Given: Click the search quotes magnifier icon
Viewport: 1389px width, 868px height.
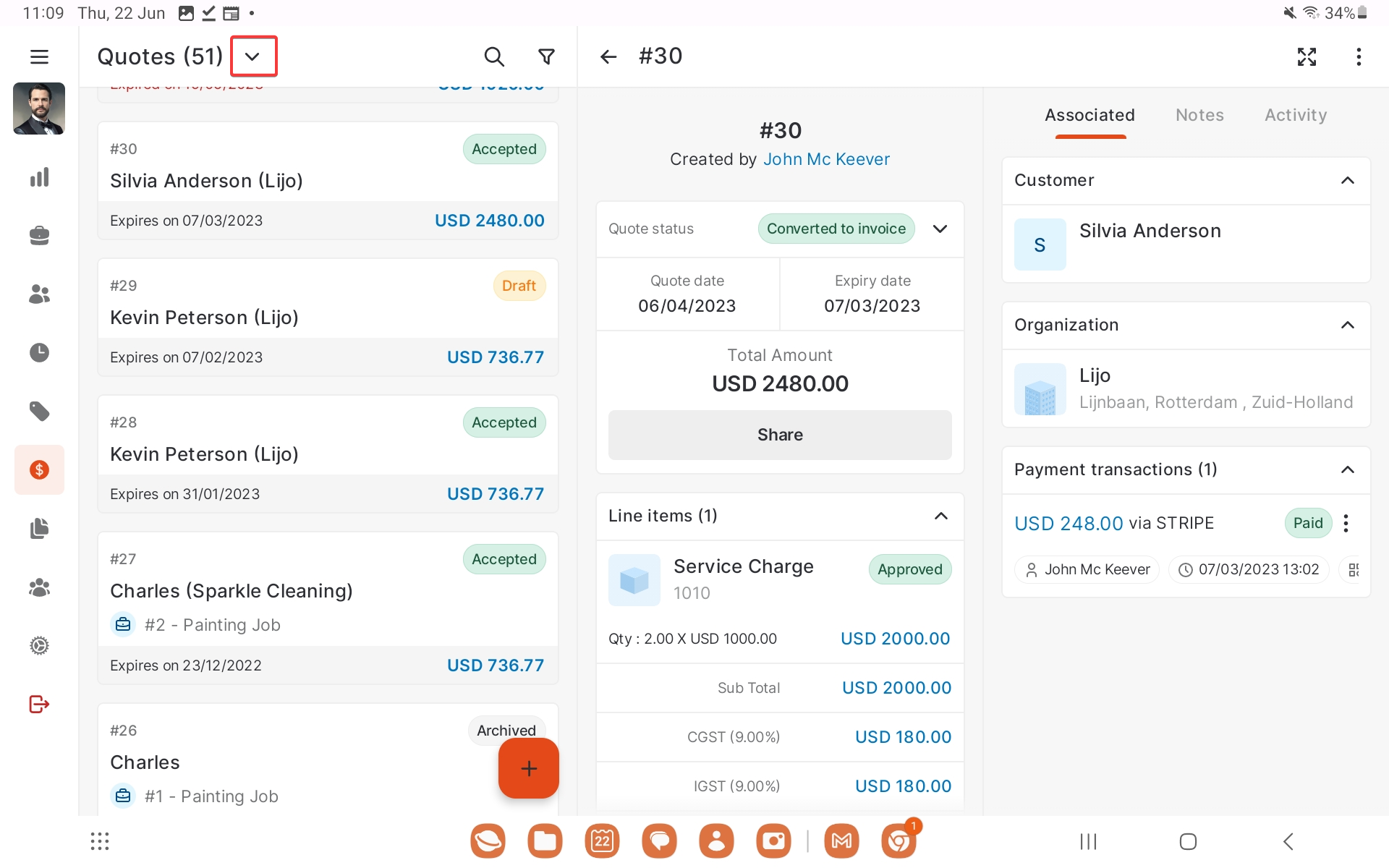Looking at the screenshot, I should point(493,56).
